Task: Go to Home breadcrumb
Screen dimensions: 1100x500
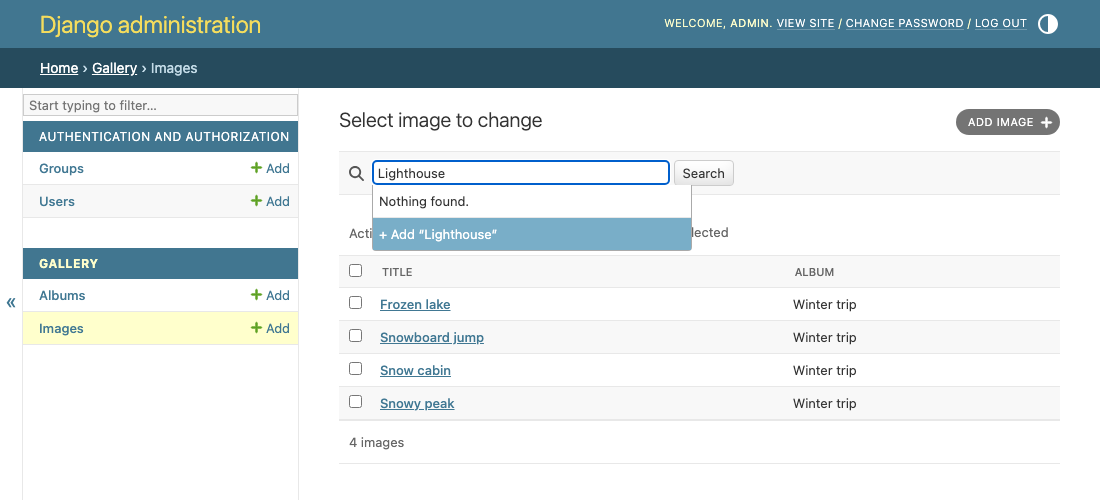Action: point(59,68)
